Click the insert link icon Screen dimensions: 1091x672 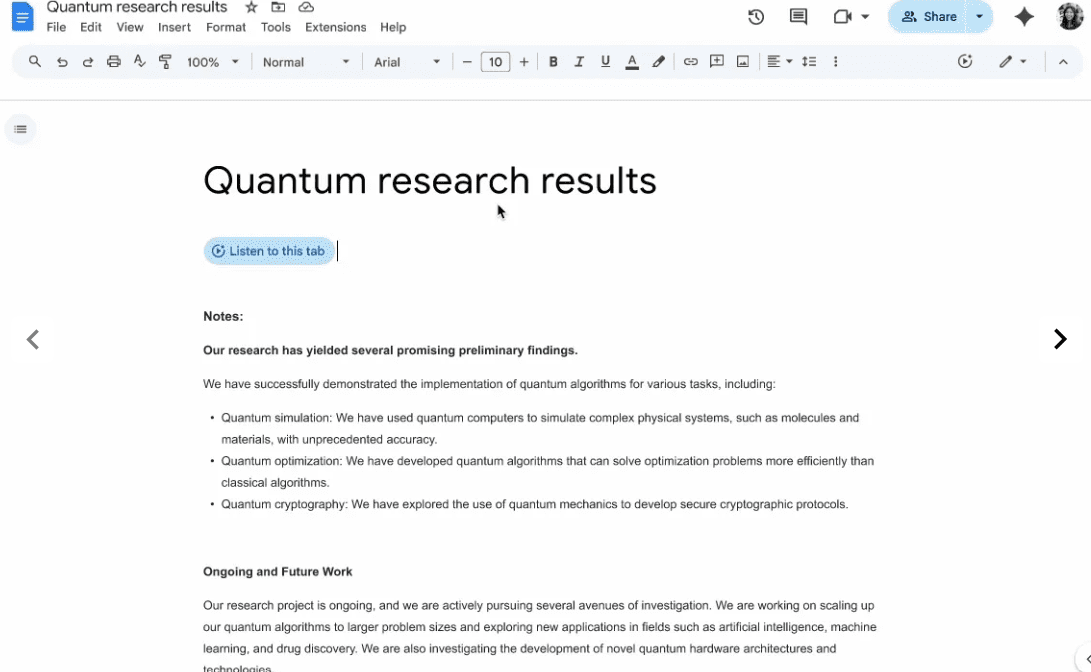(690, 62)
